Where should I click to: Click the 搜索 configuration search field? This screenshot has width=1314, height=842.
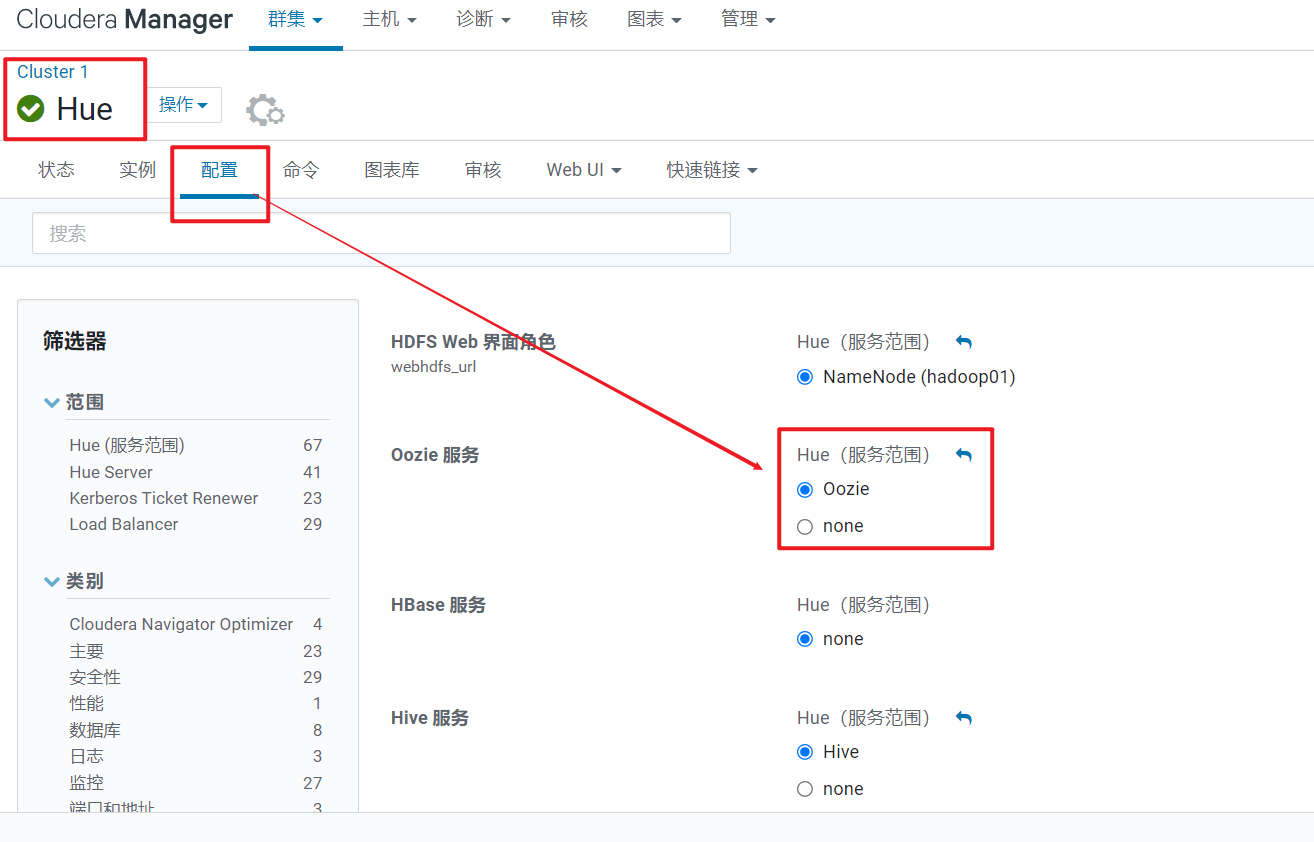pyautogui.click(x=381, y=233)
